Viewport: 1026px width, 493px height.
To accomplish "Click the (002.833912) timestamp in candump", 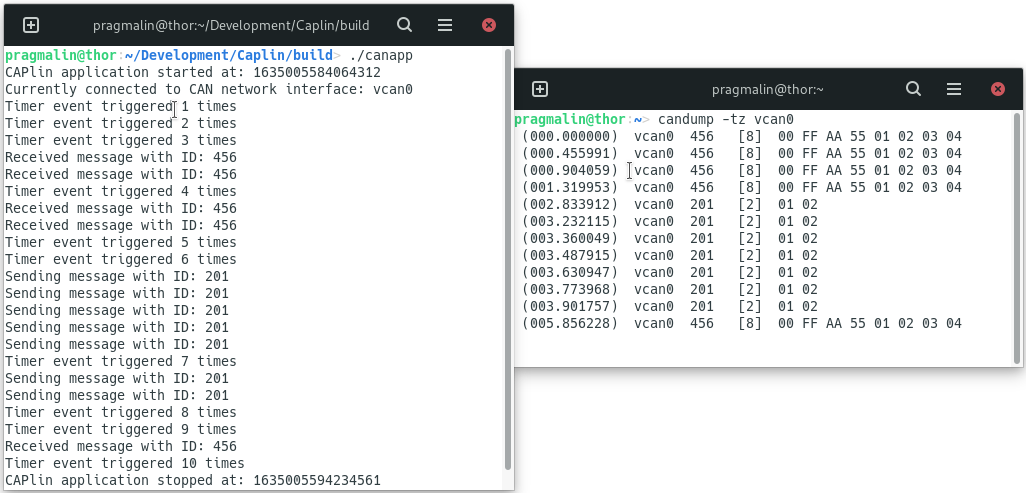I will point(570,204).
